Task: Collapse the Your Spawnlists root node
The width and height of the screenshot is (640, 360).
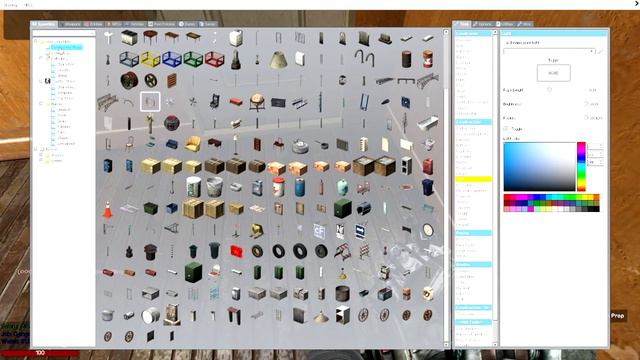Action: click(36, 42)
